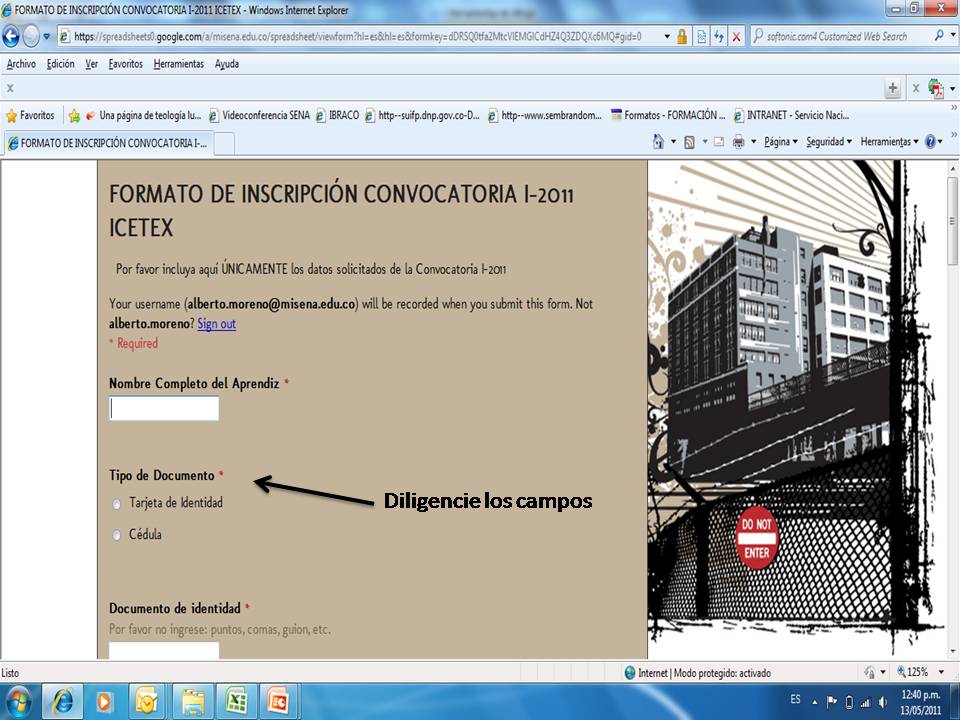
Task: Click the printer icon
Action: pos(738,141)
